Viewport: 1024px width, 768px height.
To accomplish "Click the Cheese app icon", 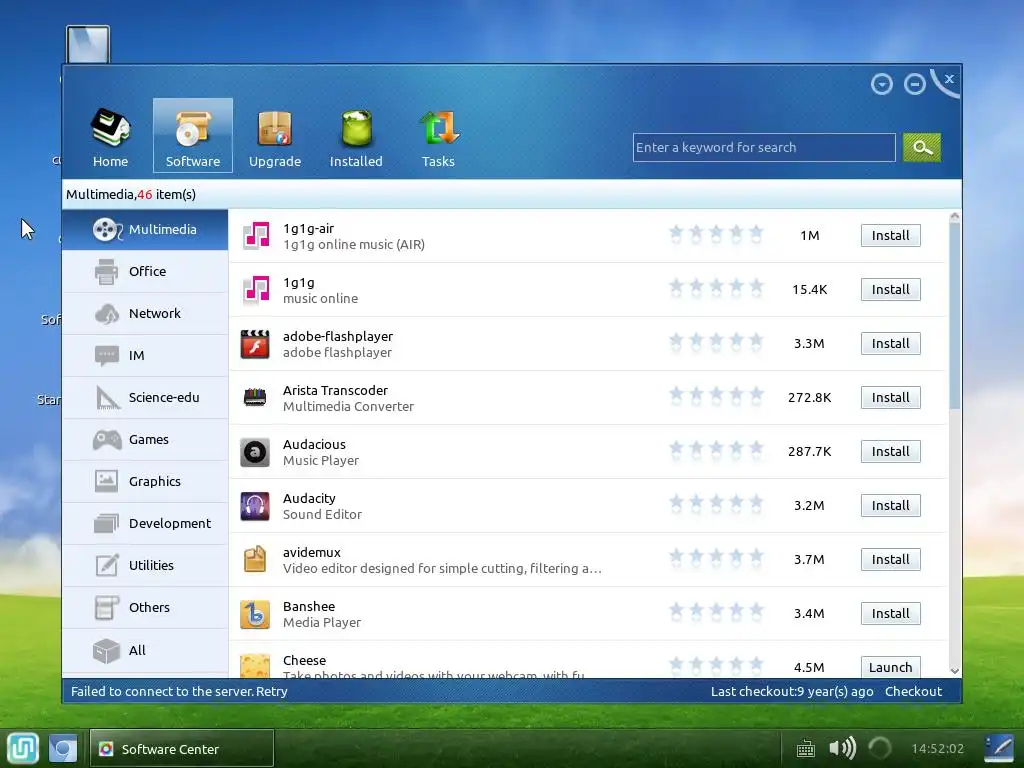I will click(x=255, y=665).
